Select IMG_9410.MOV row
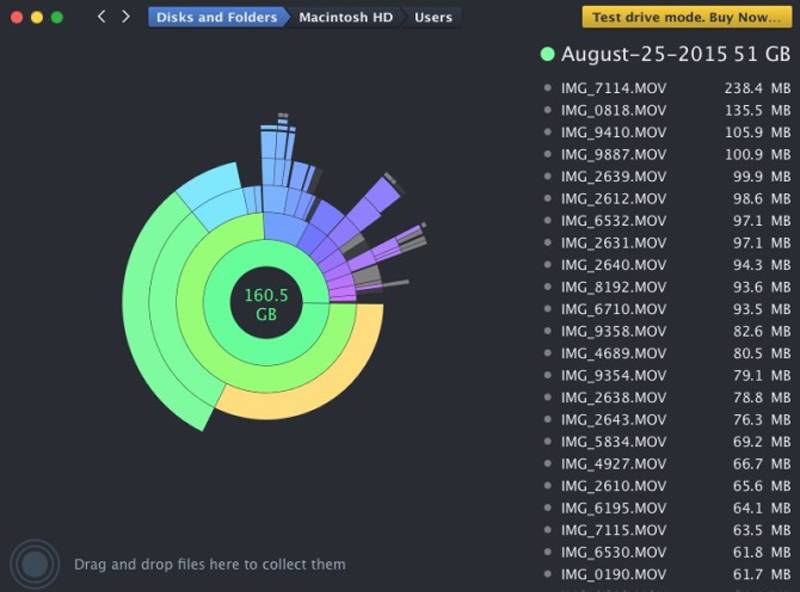The height and width of the screenshot is (592, 800). click(667, 132)
